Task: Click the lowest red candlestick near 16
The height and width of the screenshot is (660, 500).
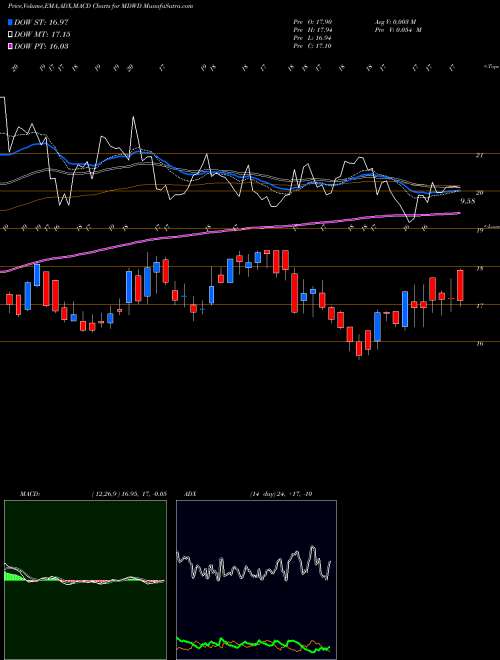Action: (x=359, y=349)
